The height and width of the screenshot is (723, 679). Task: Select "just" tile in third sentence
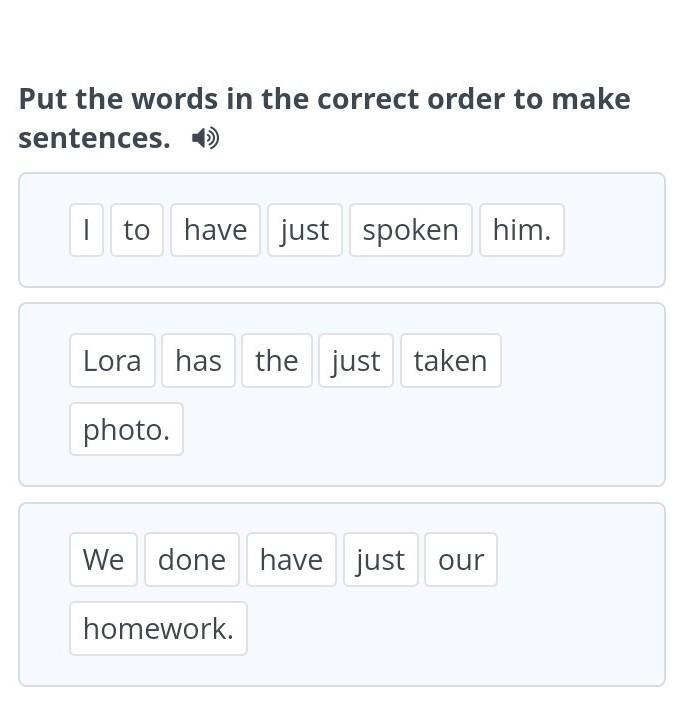380,560
